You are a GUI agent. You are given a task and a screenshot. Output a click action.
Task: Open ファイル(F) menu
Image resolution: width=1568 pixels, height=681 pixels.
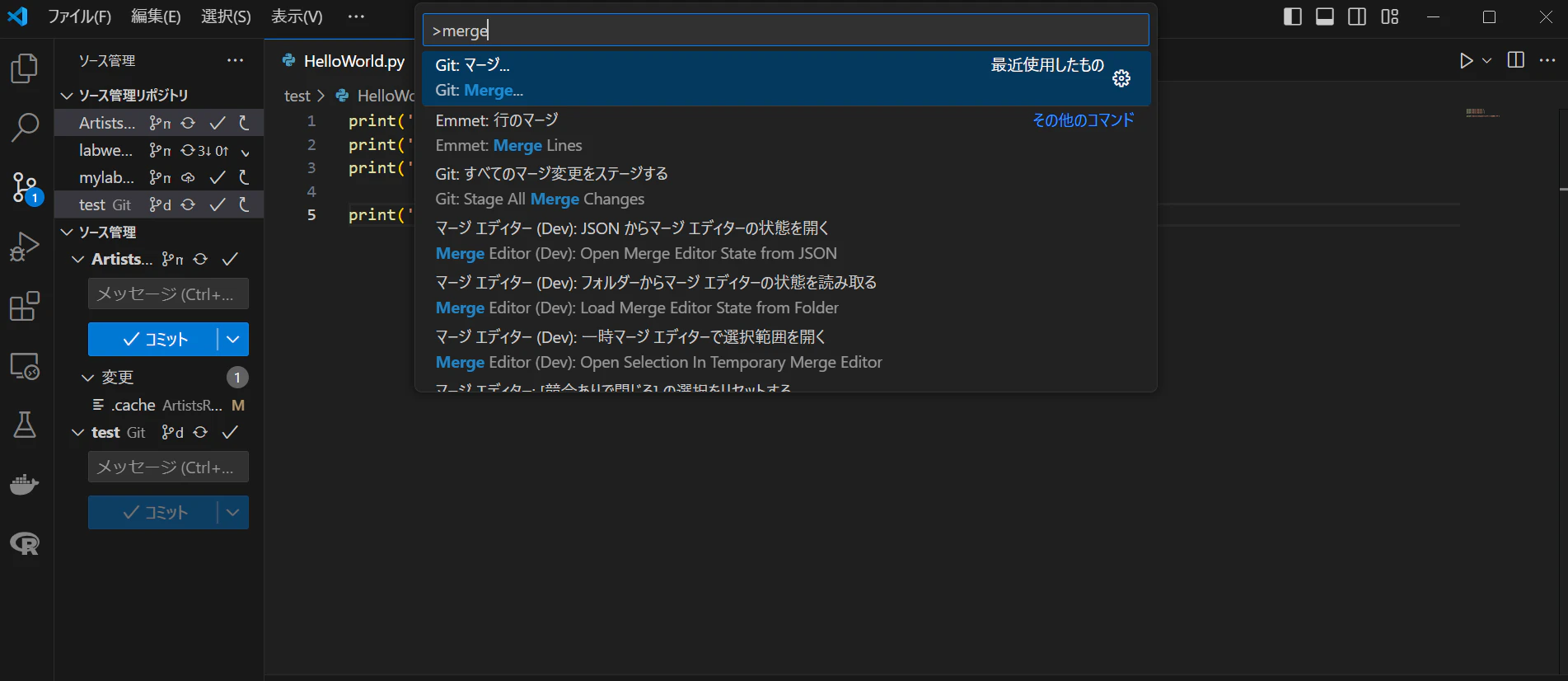79,16
